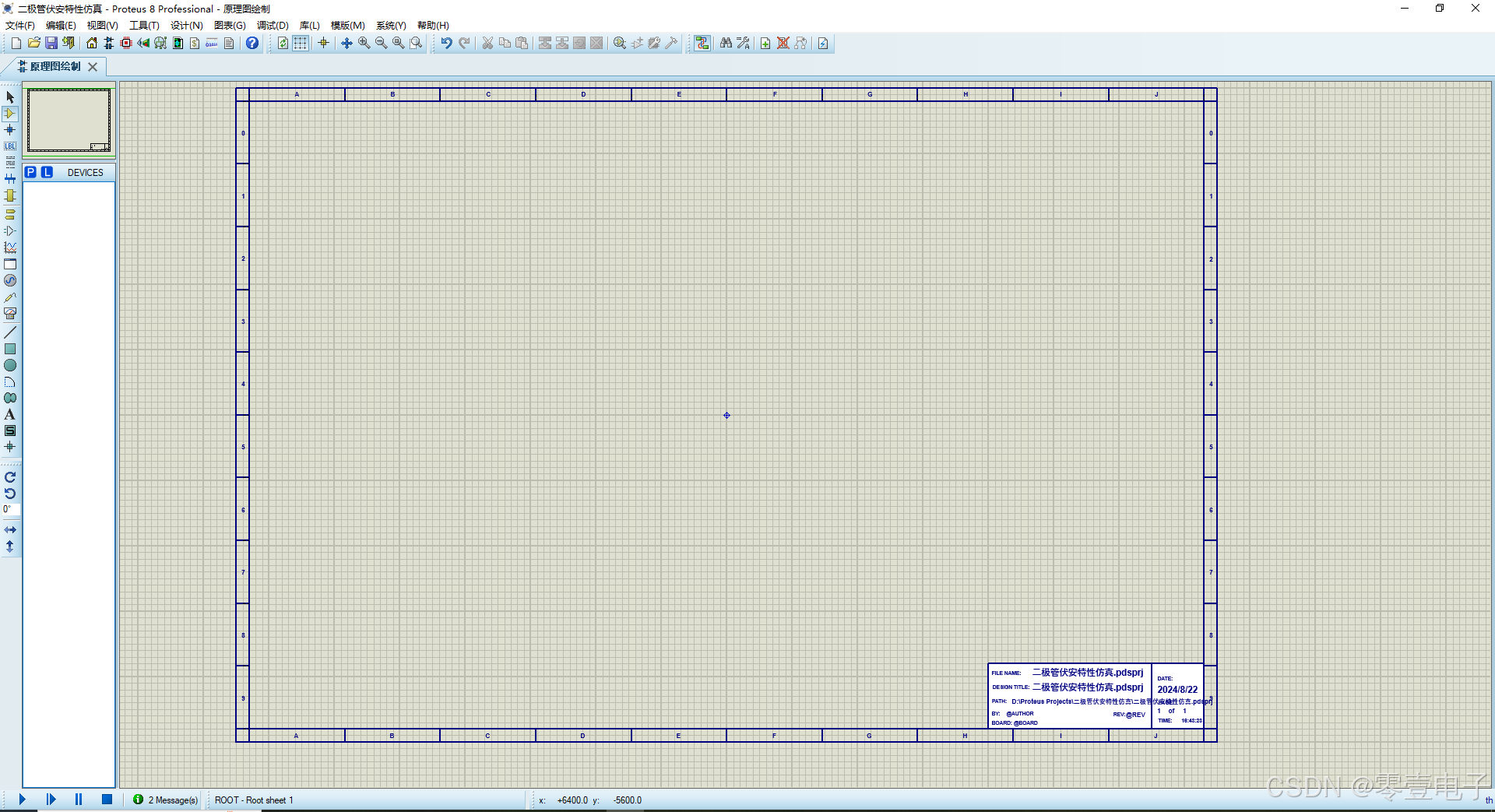Open the 文件(F) menu

pos(20,26)
